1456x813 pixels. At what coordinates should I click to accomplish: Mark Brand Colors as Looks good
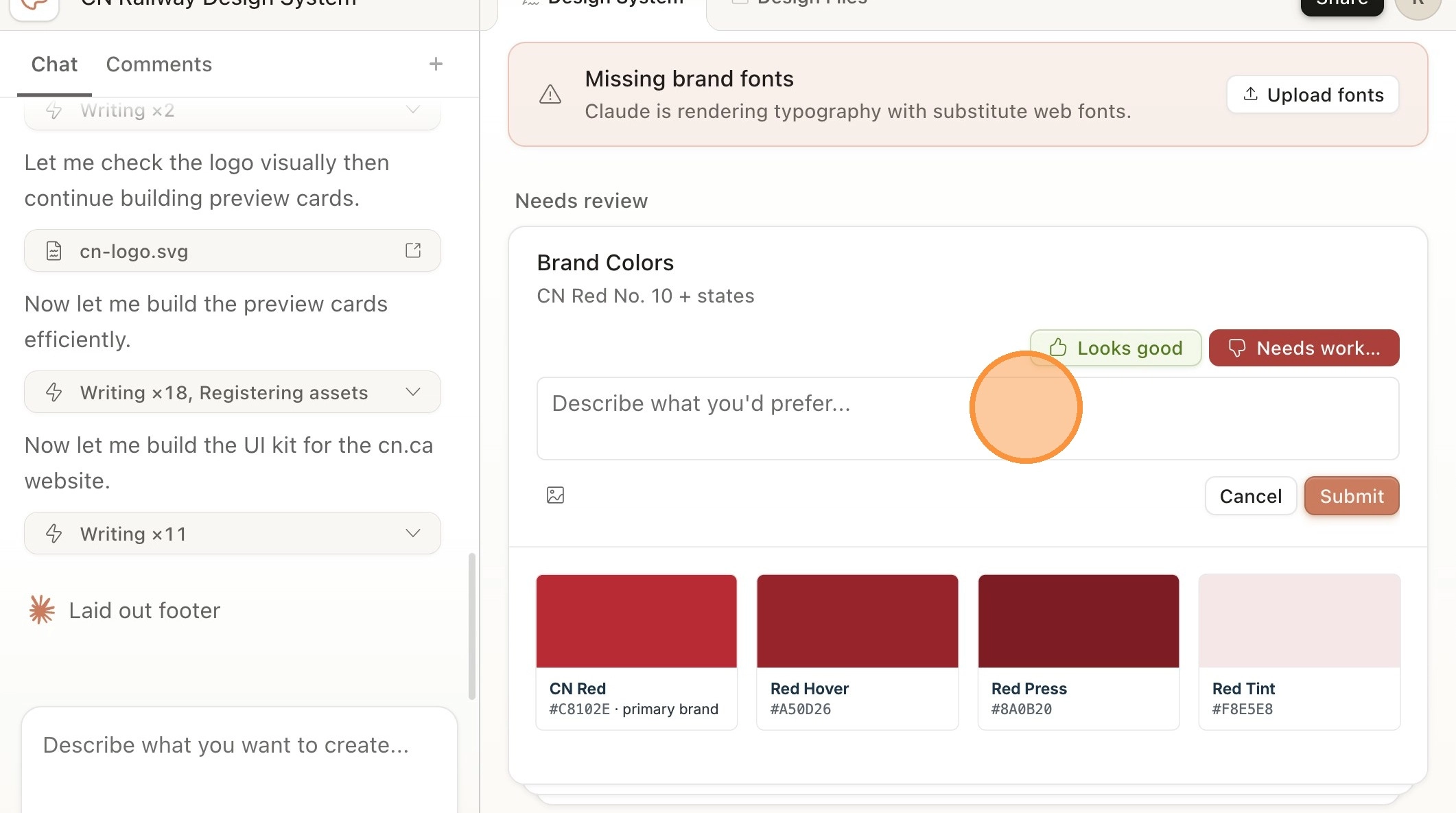1116,348
